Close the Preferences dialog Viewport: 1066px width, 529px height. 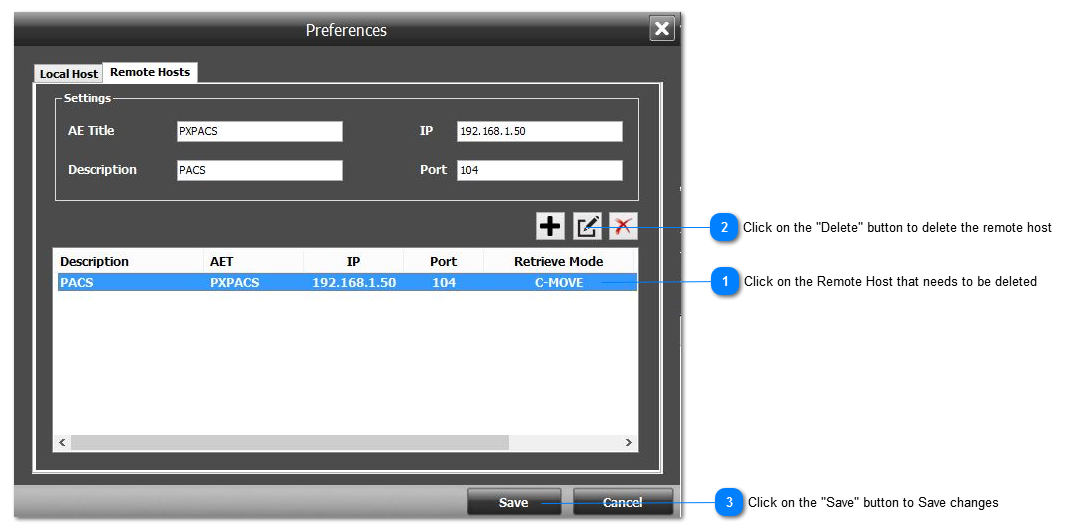[x=662, y=29]
